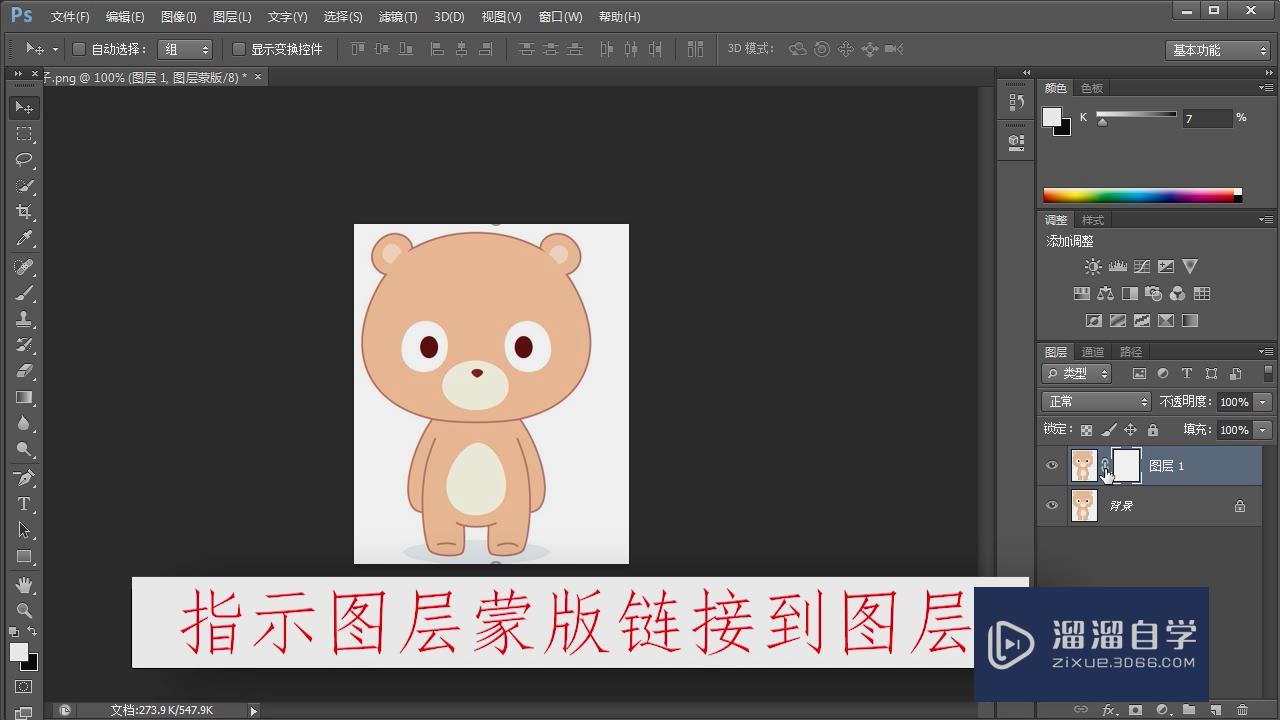Open the 图像(I) menu
1280x720 pixels.
tap(179, 17)
